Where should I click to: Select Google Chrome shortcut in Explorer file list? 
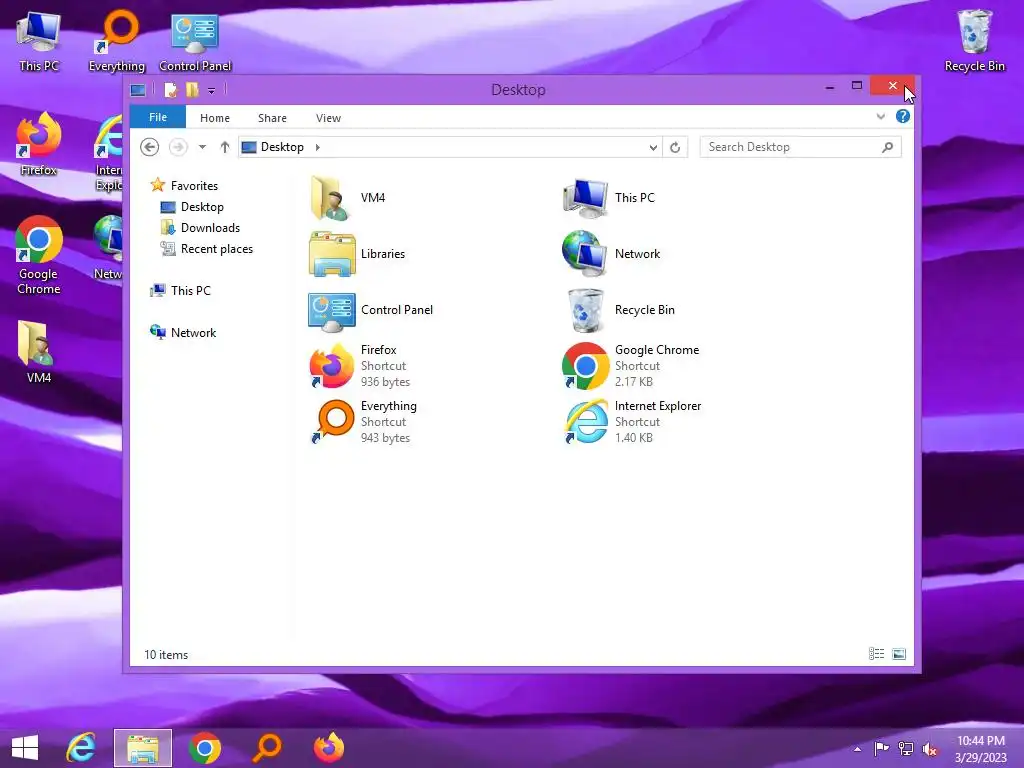[631, 366]
